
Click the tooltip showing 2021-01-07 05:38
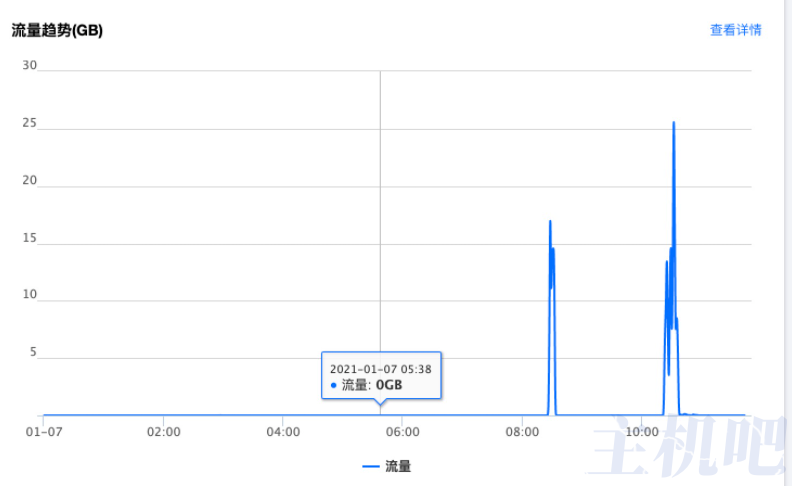(381, 375)
